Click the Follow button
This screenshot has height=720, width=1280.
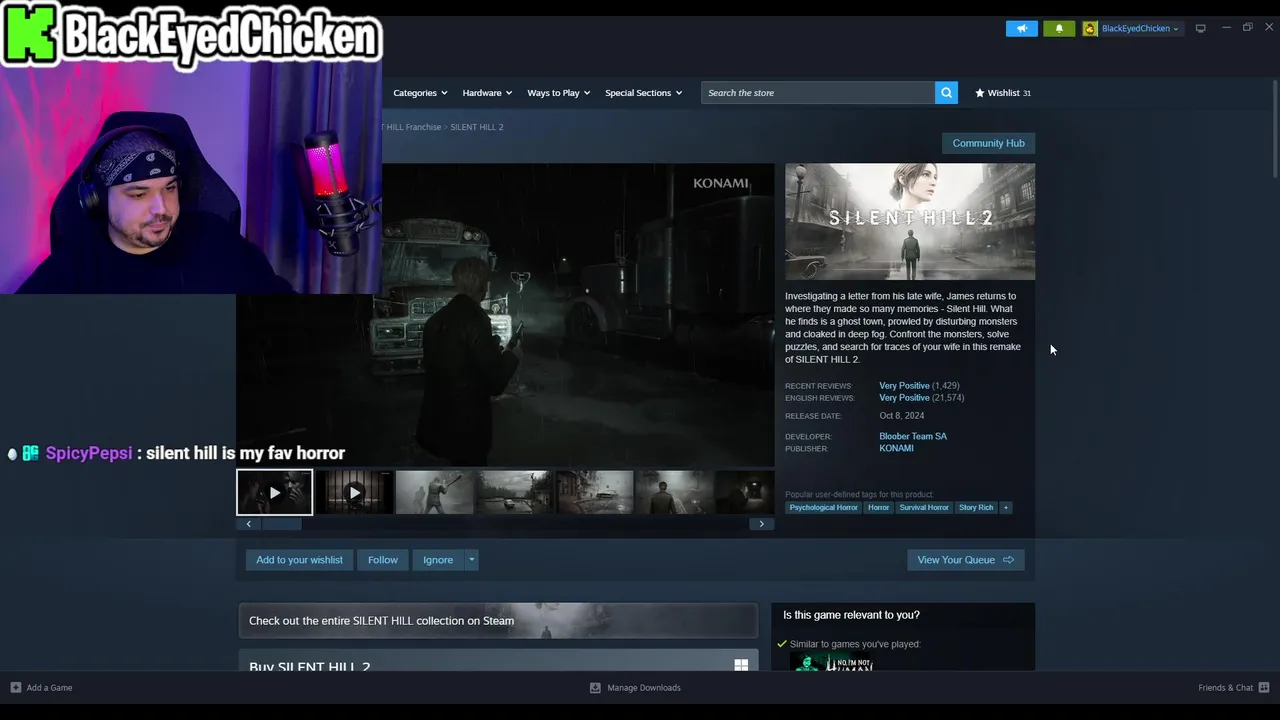click(383, 560)
